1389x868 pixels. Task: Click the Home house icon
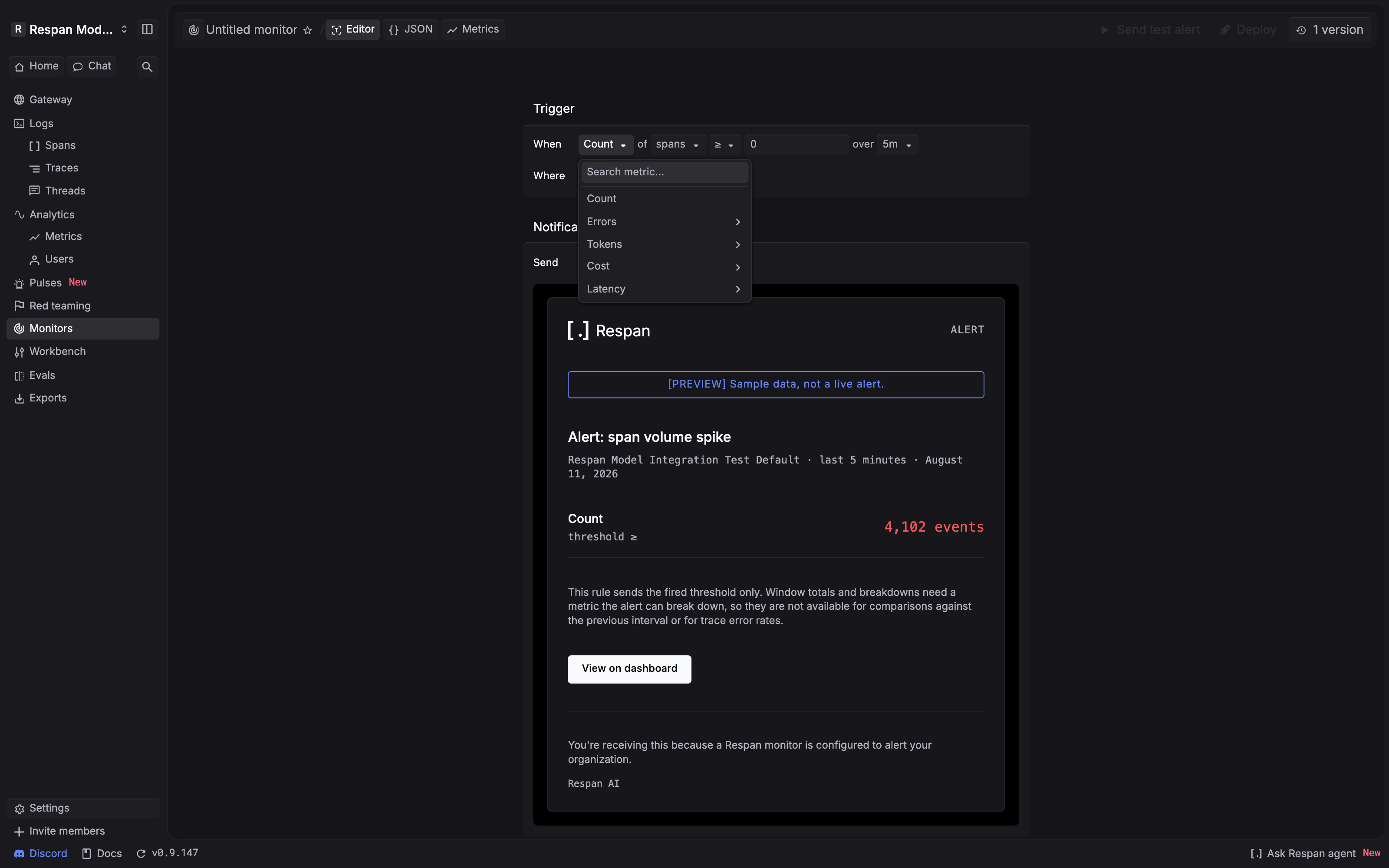[x=19, y=66]
